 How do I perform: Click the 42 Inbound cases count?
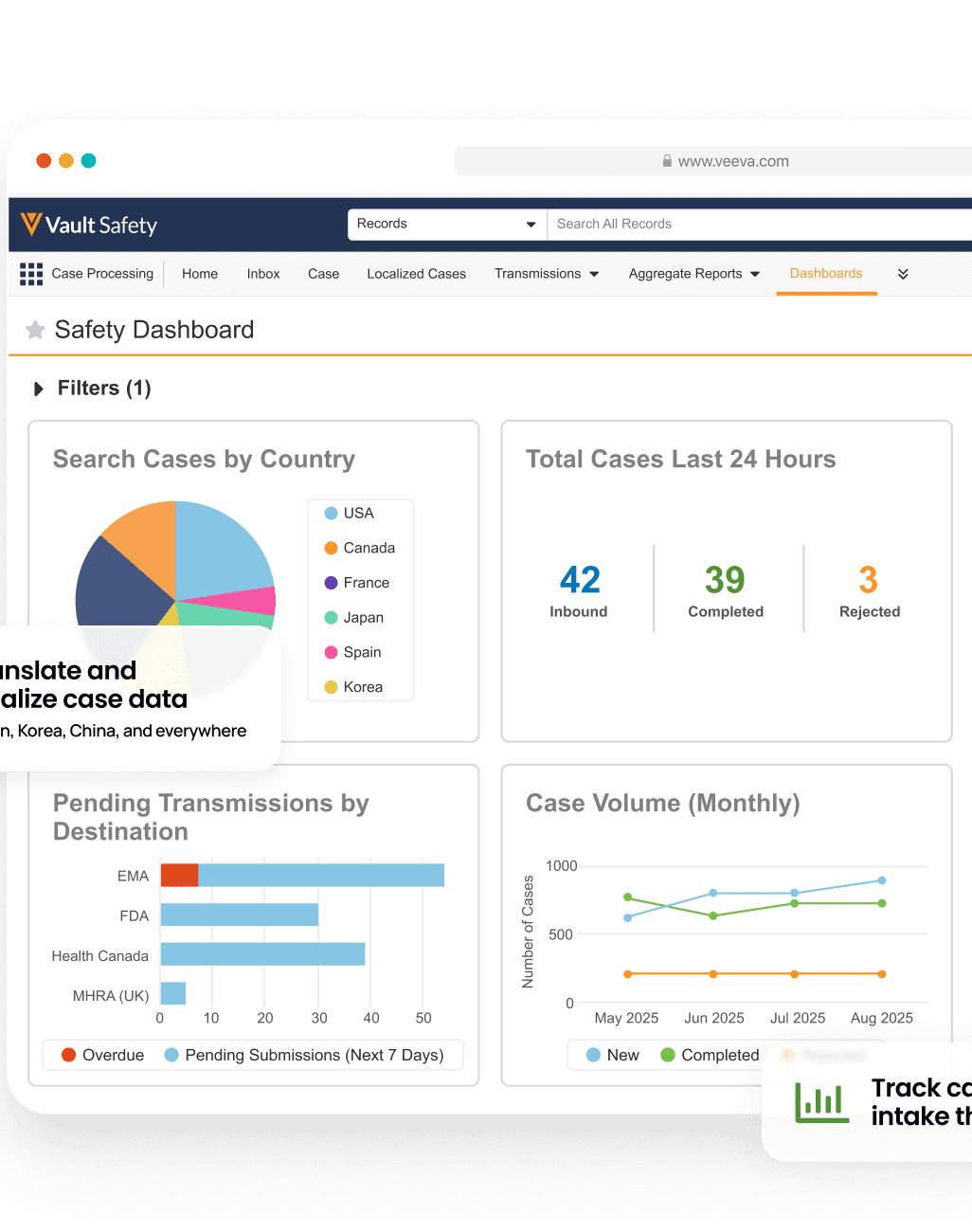point(579,580)
